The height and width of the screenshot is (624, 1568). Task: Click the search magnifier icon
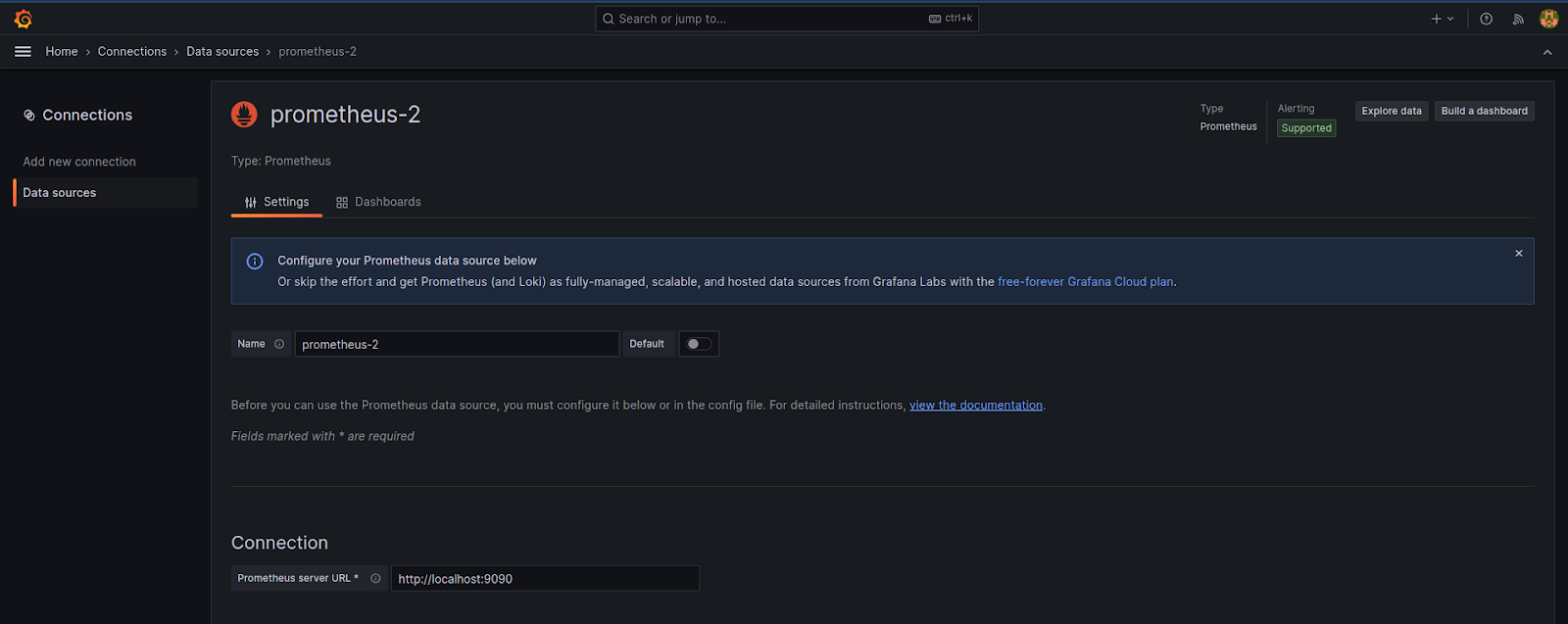pos(609,19)
